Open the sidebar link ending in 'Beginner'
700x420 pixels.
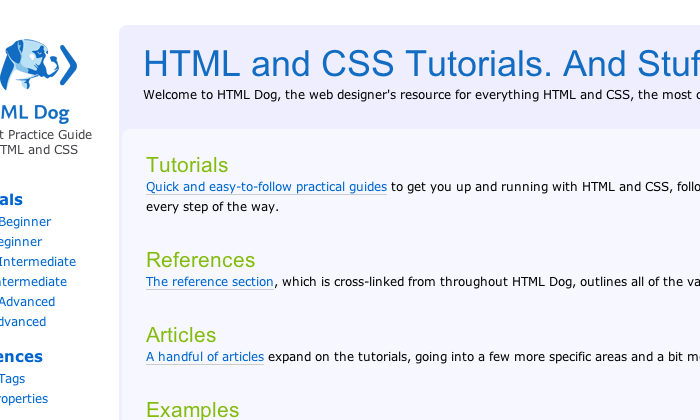[x=25, y=222]
